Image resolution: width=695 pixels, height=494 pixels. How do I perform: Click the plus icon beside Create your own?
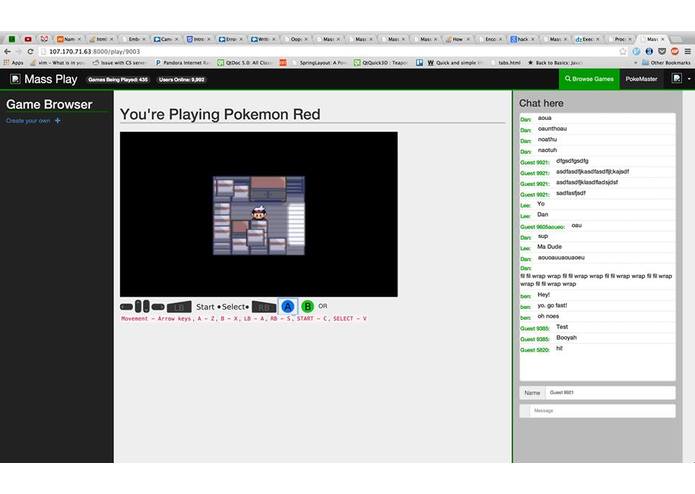point(58,121)
